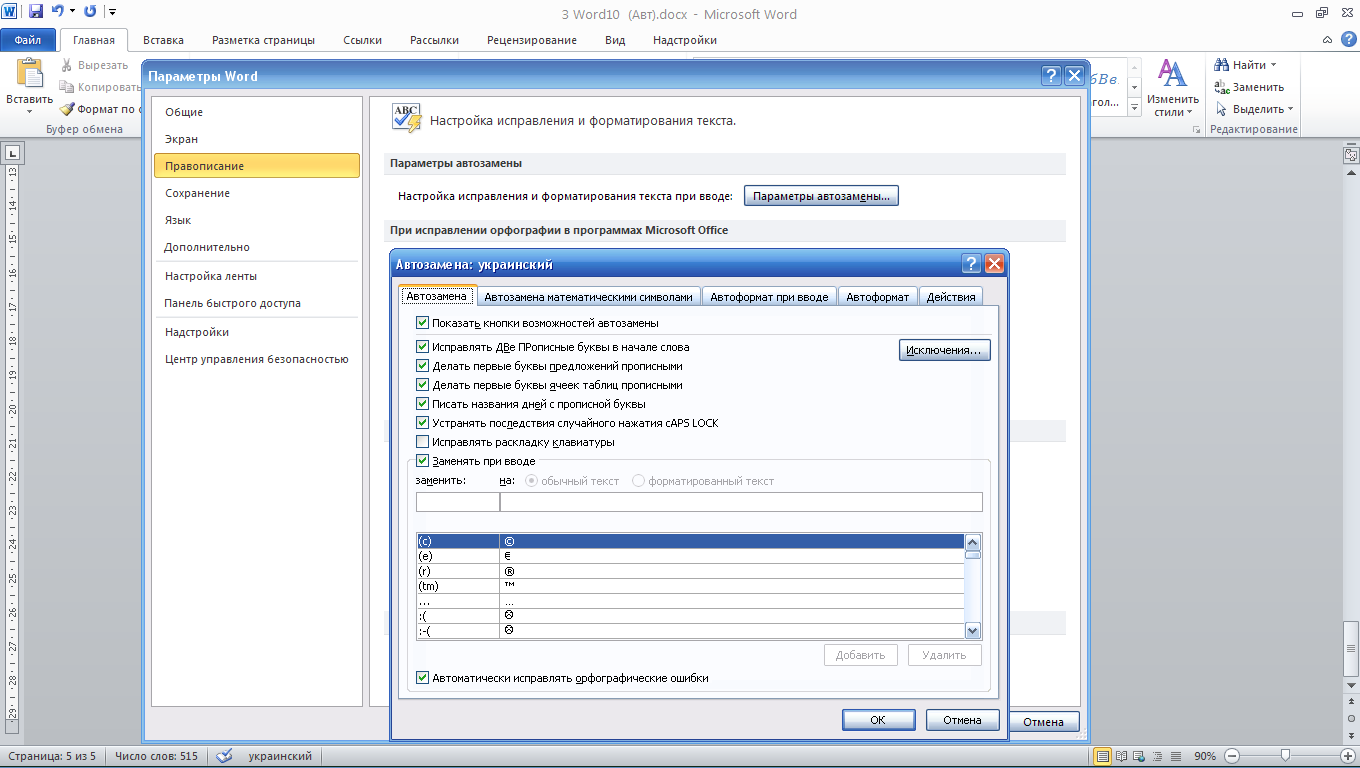
Task: Open the Действия tab
Action: click(x=950, y=297)
